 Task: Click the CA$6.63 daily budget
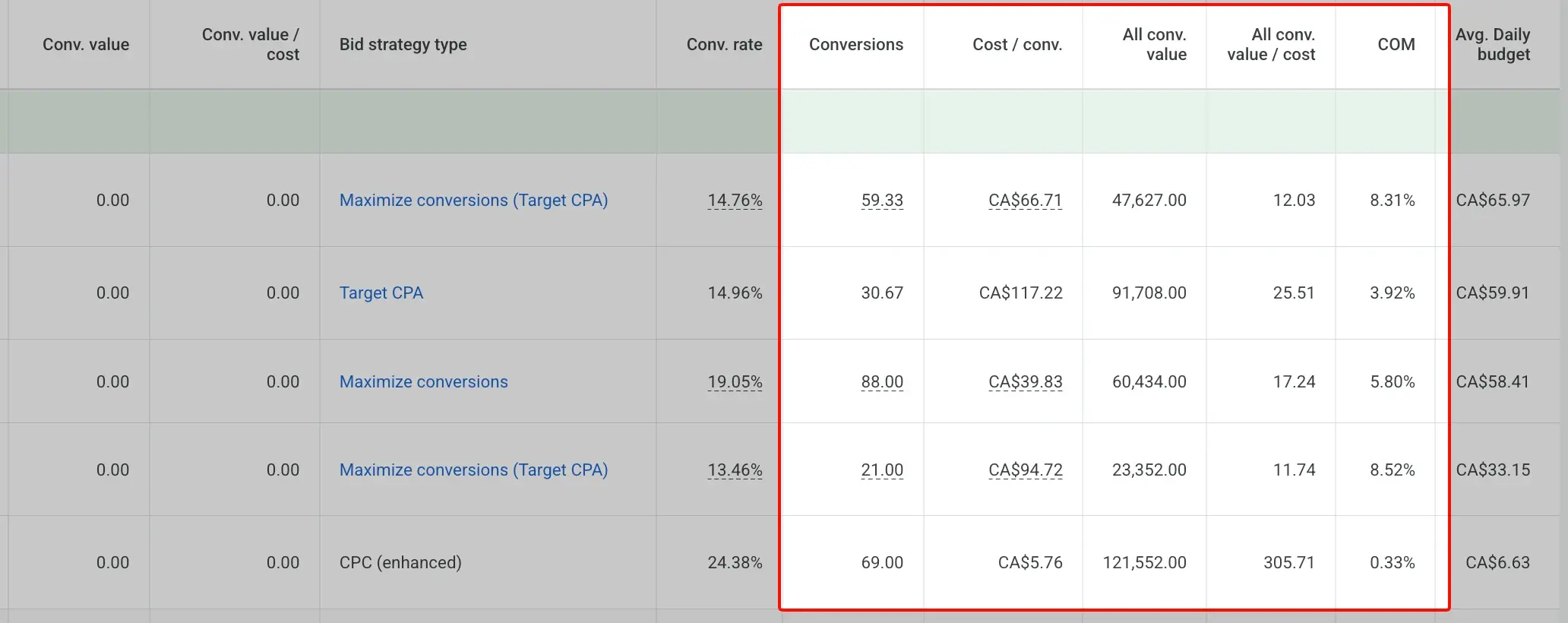(x=1497, y=562)
